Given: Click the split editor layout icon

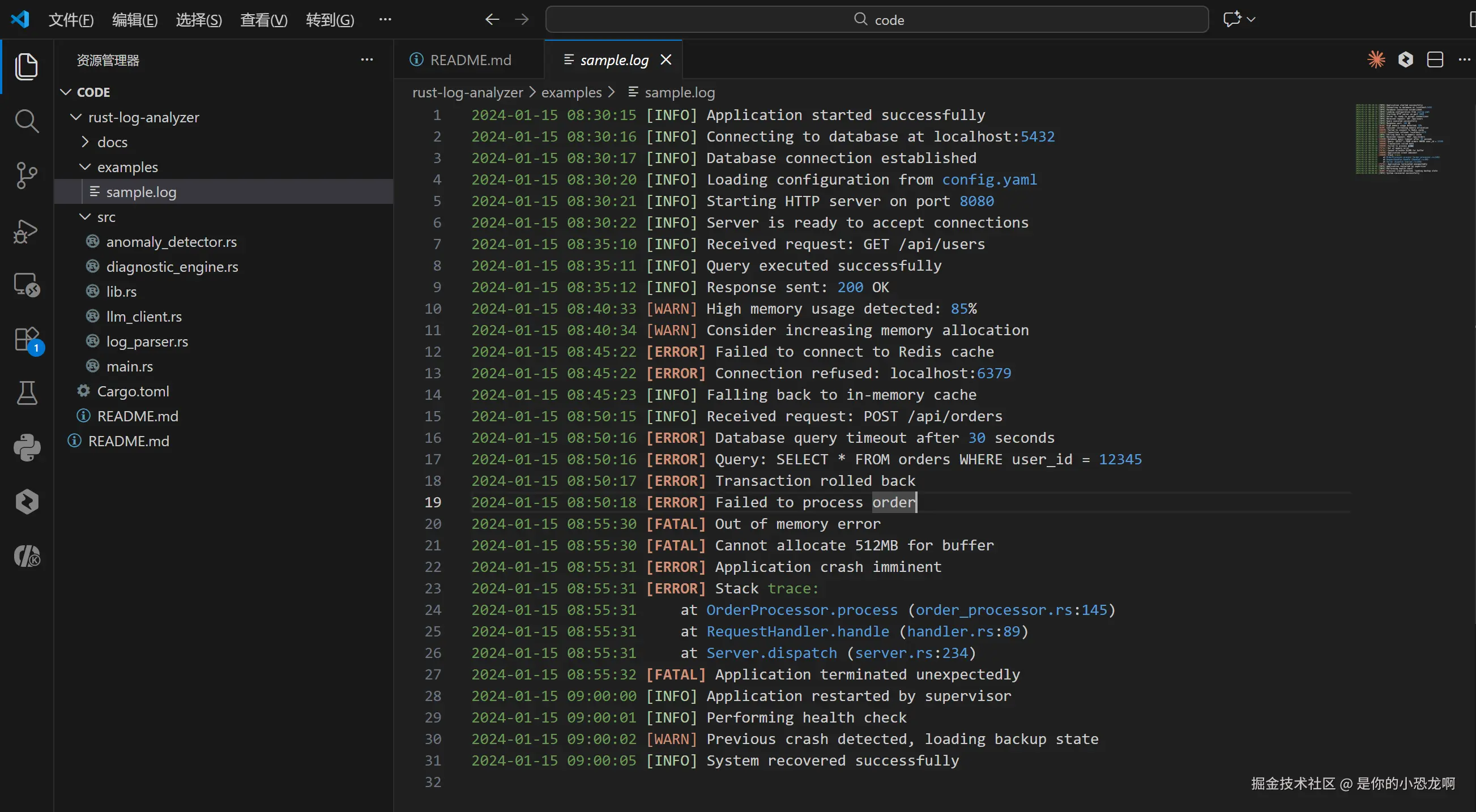Looking at the screenshot, I should (1435, 59).
